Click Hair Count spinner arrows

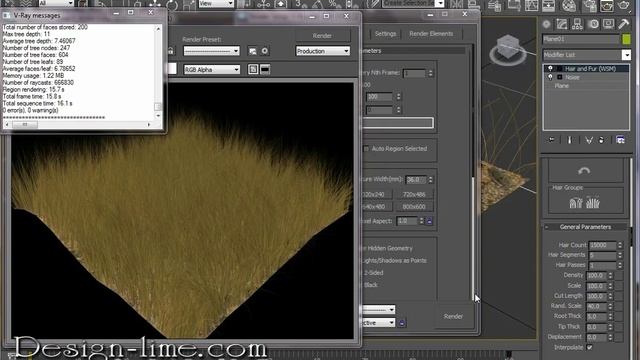click(620, 245)
